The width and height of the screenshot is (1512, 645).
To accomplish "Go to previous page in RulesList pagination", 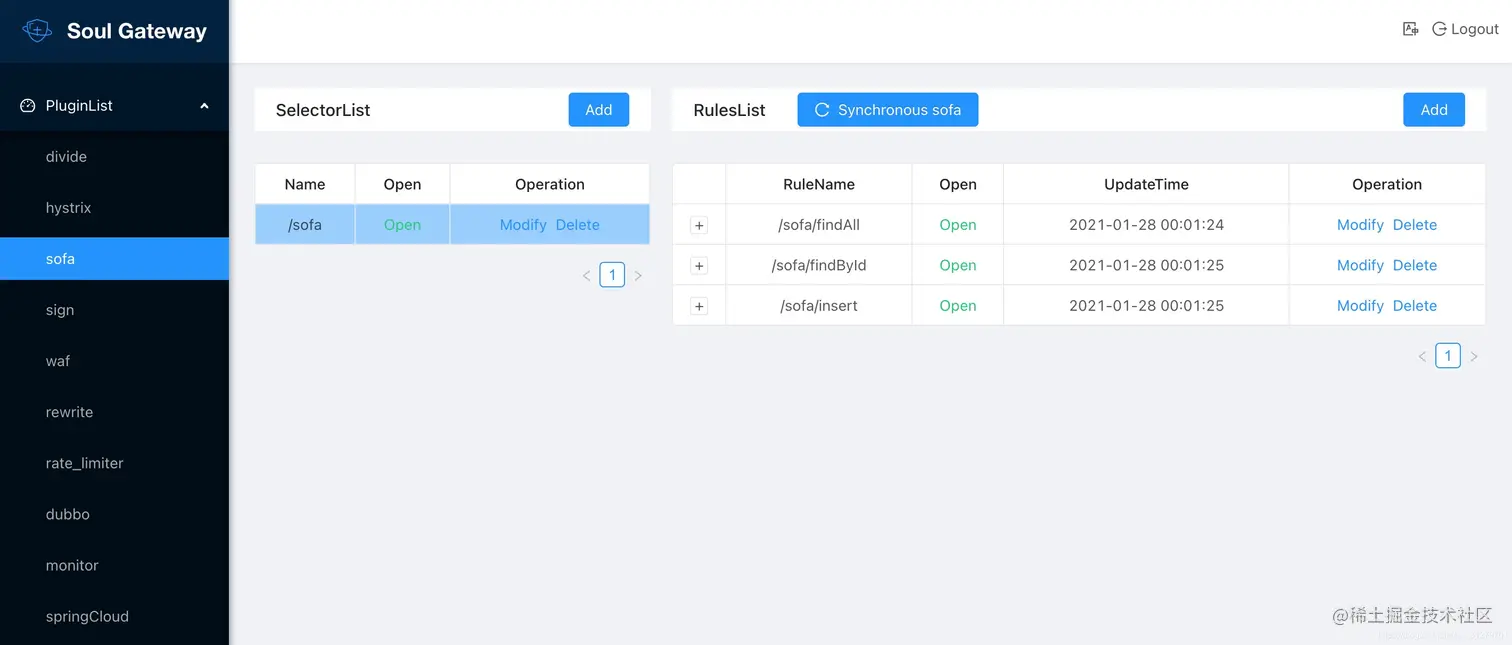I will [1422, 356].
